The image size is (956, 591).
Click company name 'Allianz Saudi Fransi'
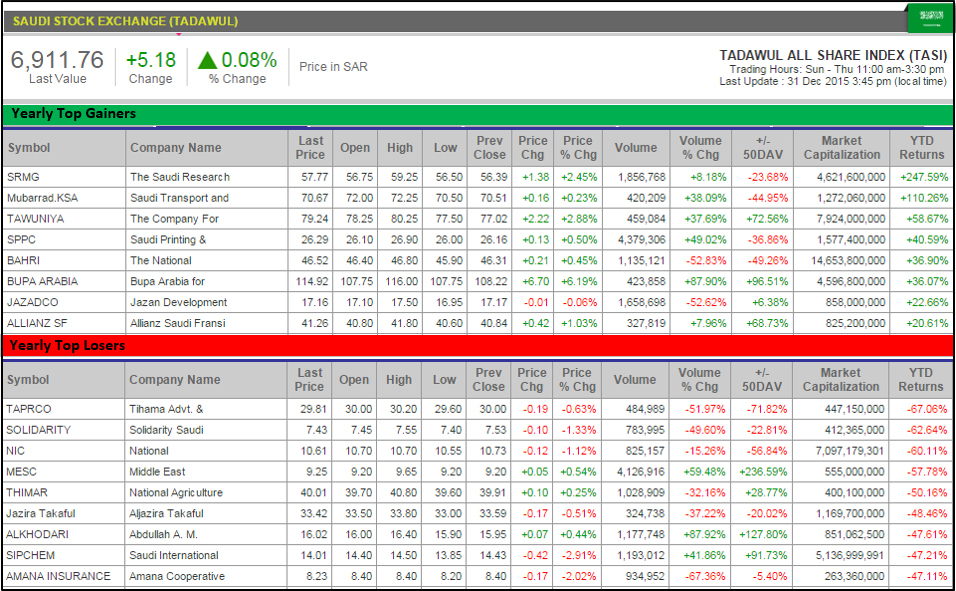point(178,323)
